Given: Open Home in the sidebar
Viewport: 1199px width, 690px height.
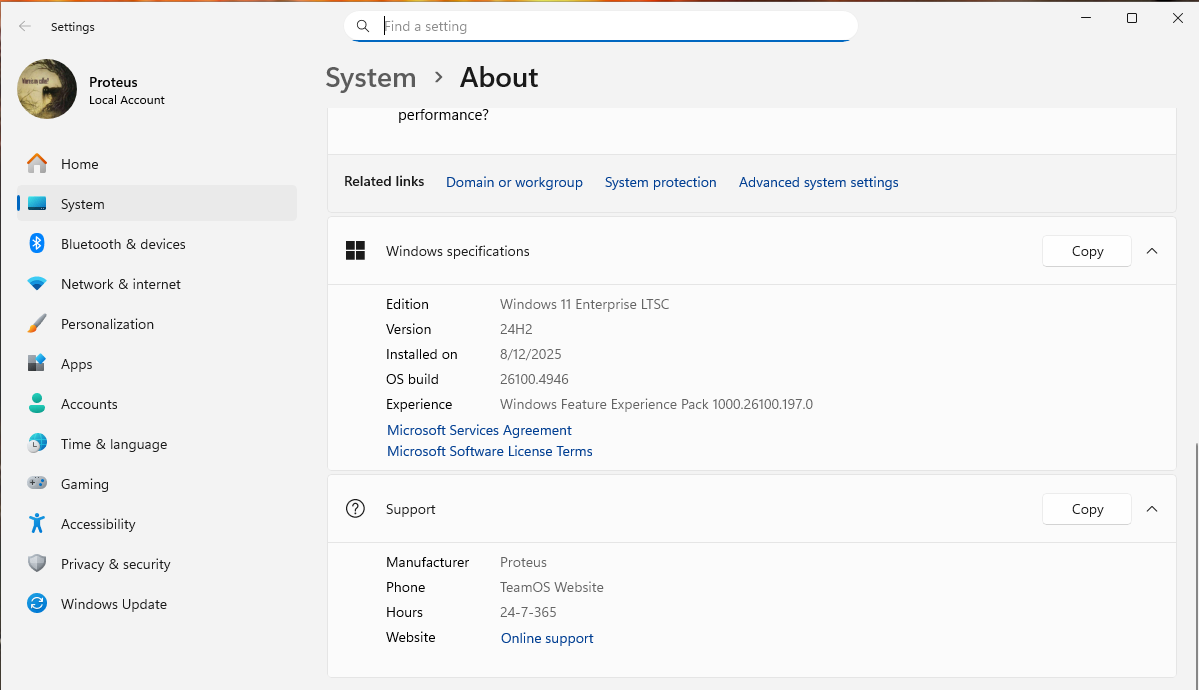Looking at the screenshot, I should (x=157, y=164).
